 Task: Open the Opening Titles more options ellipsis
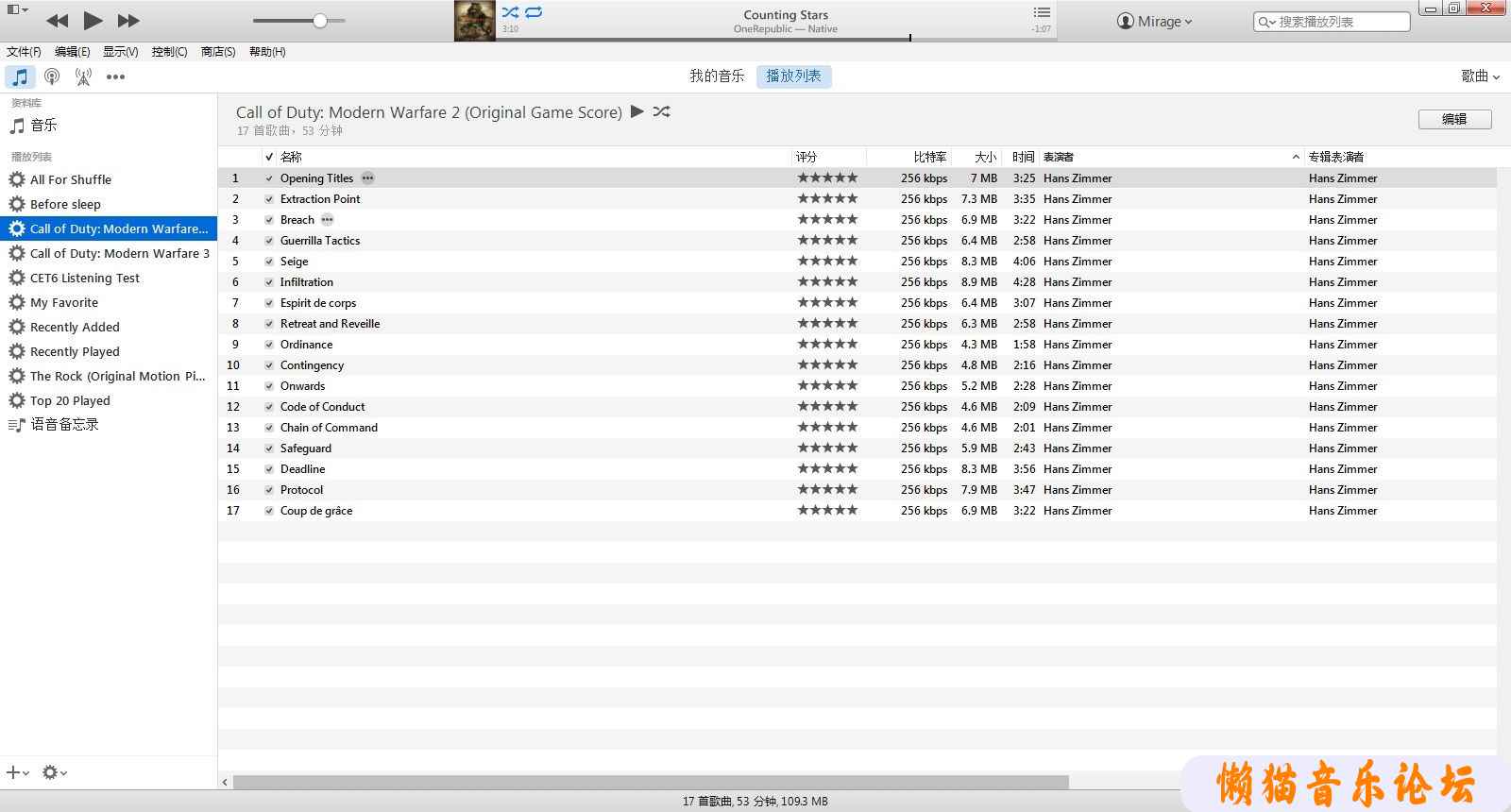coord(367,178)
